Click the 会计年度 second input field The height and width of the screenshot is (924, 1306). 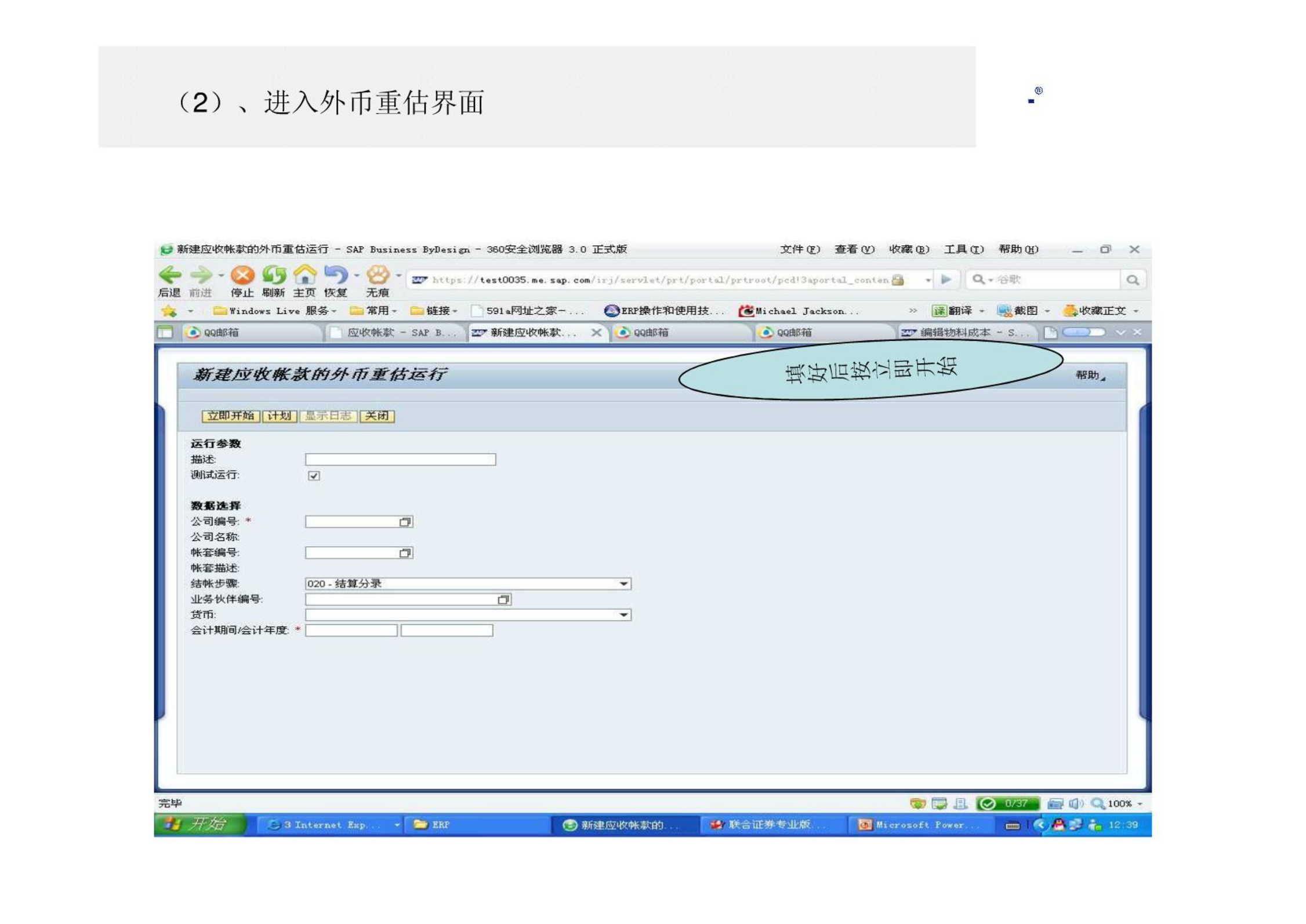point(447,630)
